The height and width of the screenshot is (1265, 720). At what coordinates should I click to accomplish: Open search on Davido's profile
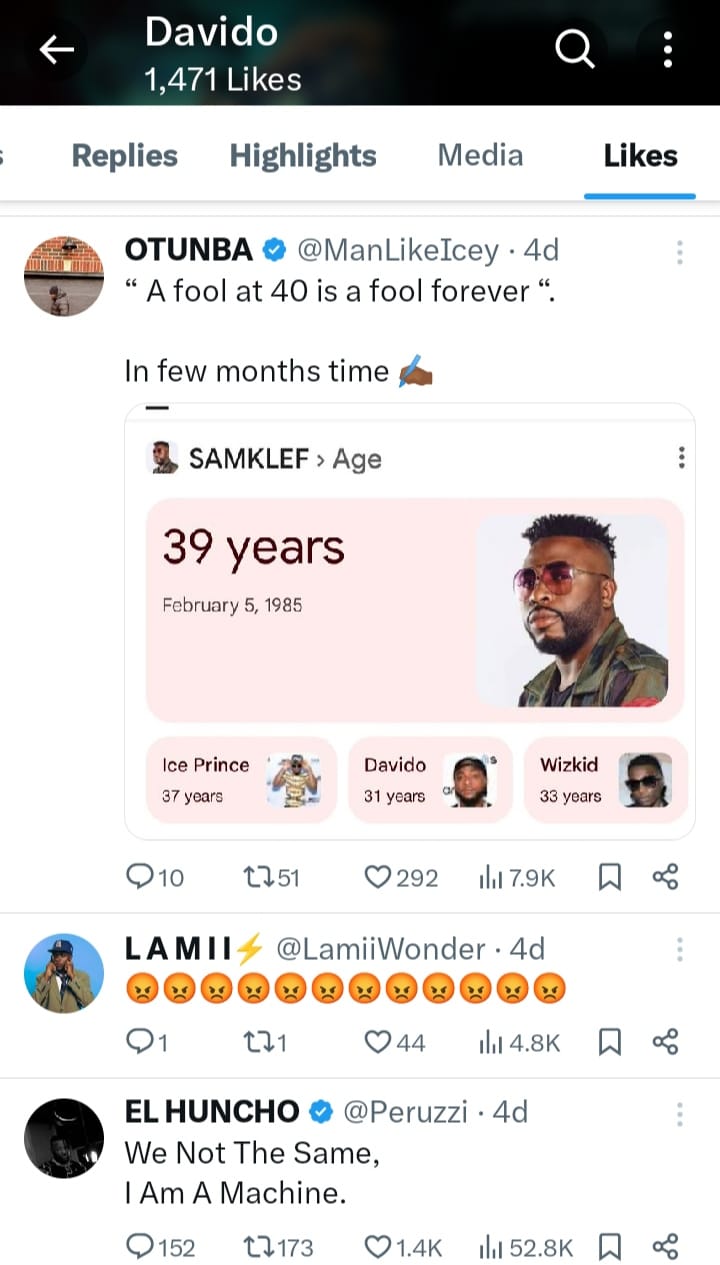(574, 49)
